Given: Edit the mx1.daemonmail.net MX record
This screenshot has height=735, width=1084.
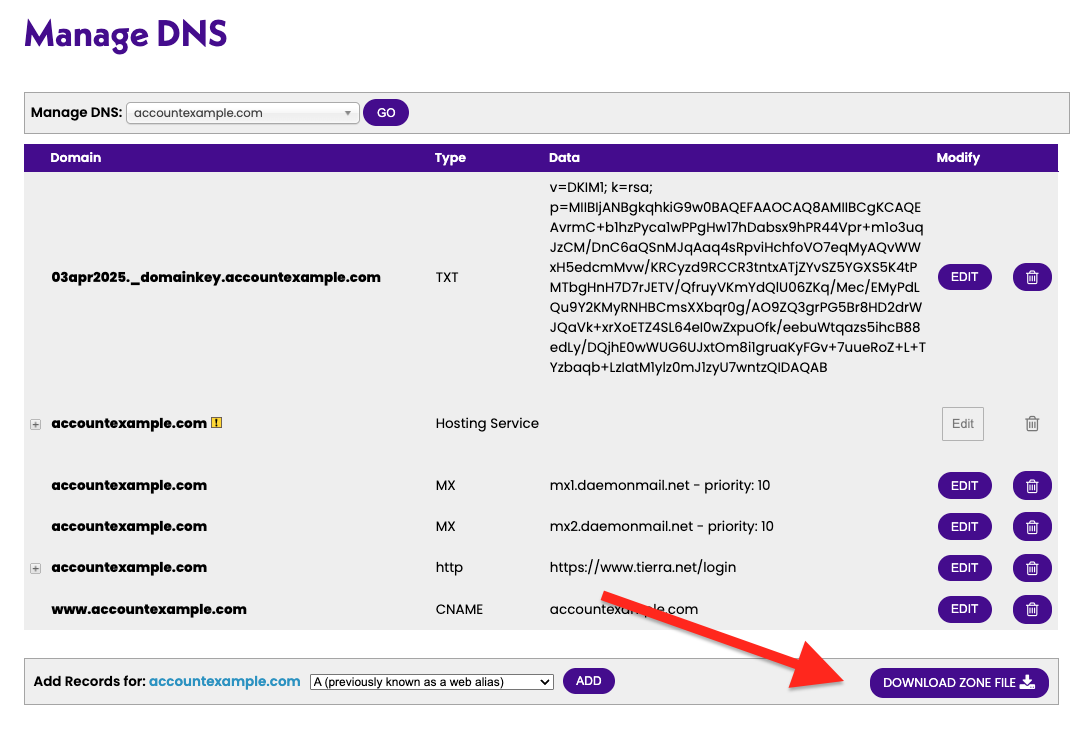Looking at the screenshot, I should (x=964, y=486).
